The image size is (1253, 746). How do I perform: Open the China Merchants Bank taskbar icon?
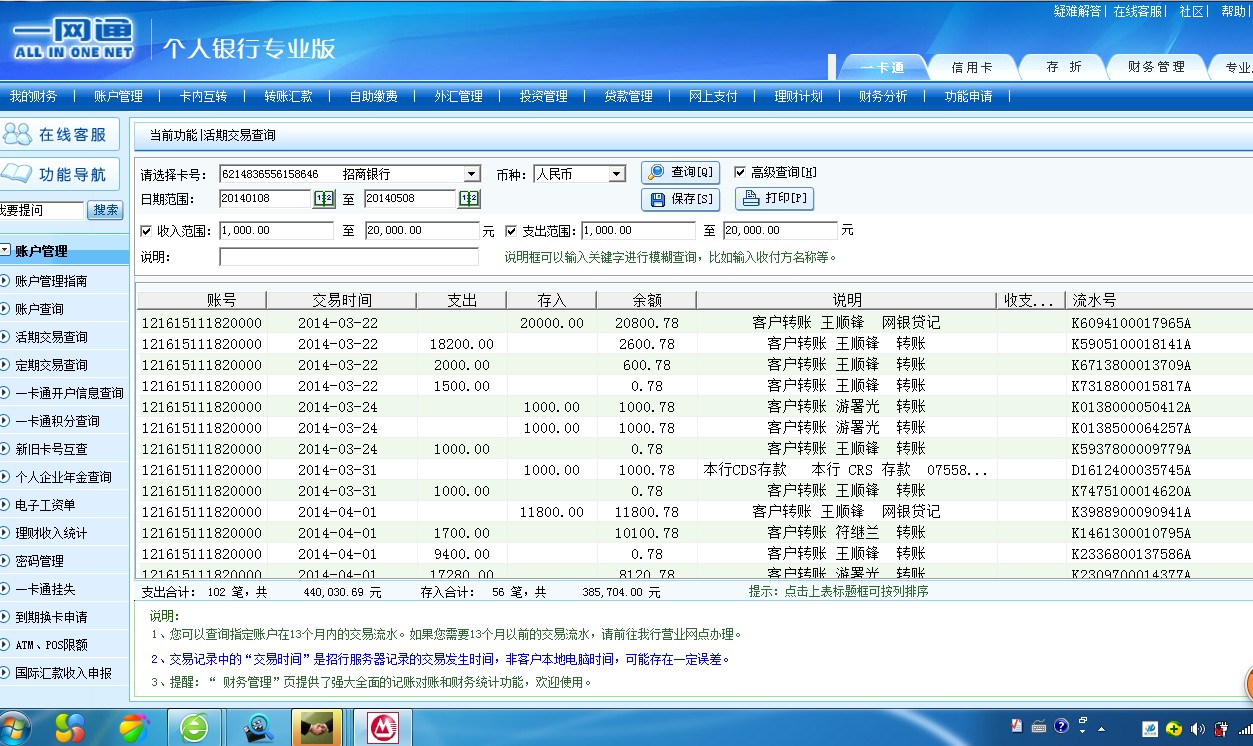pos(381,727)
